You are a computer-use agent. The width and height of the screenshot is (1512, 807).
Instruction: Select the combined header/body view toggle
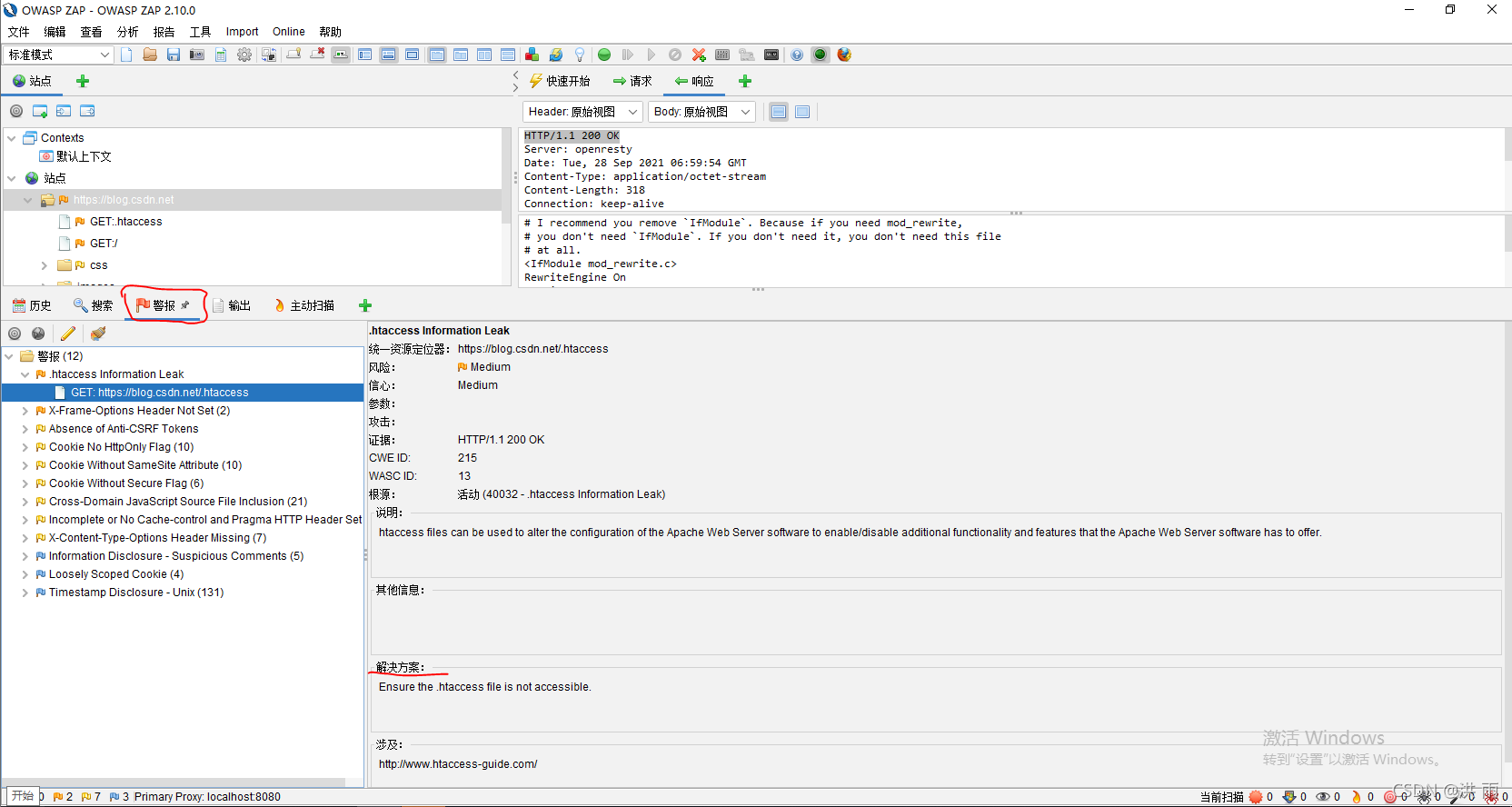[x=802, y=112]
